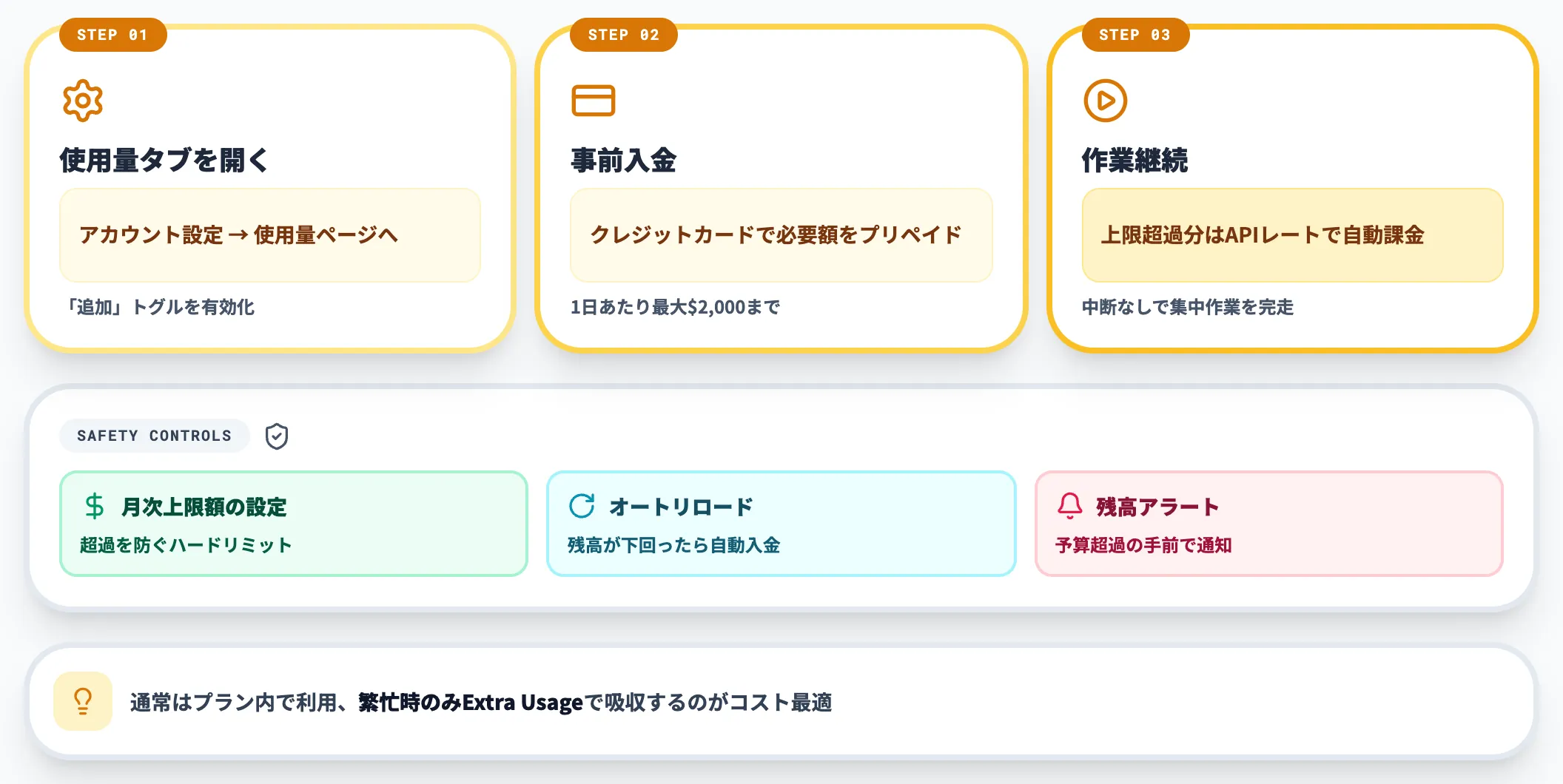
Task: Click the STEP 02 badge
Action: click(x=623, y=35)
